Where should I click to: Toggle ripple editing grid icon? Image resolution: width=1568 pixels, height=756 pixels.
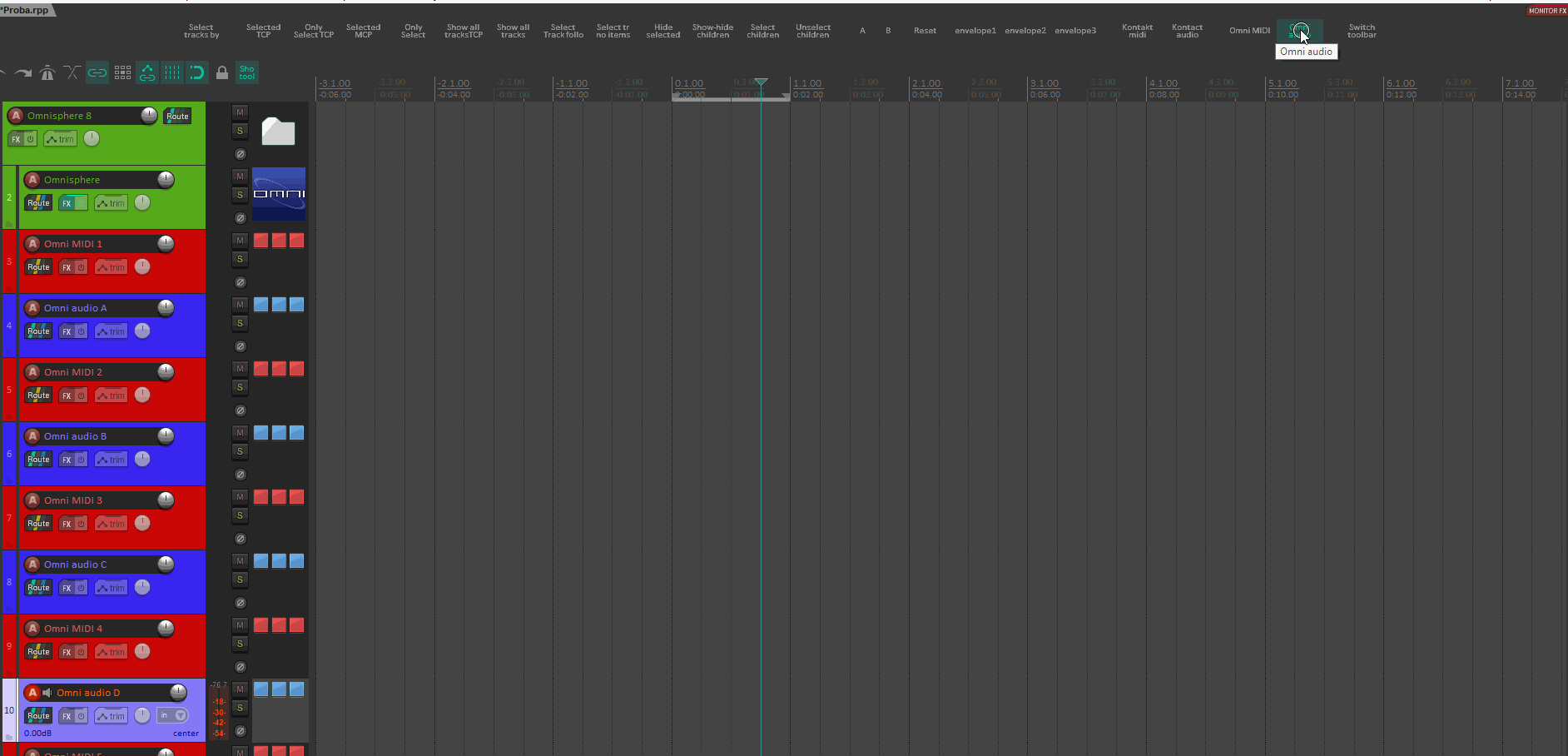pyautogui.click(x=122, y=73)
